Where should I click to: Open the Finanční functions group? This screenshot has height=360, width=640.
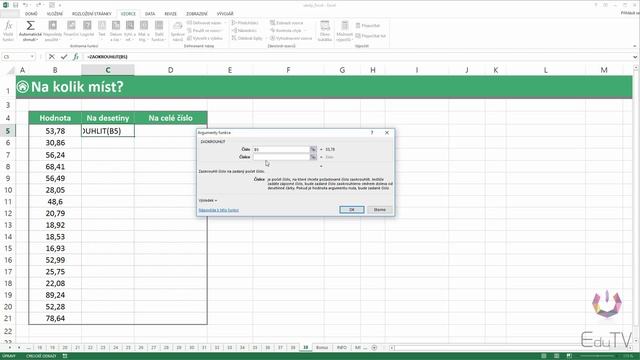[x=71, y=31]
